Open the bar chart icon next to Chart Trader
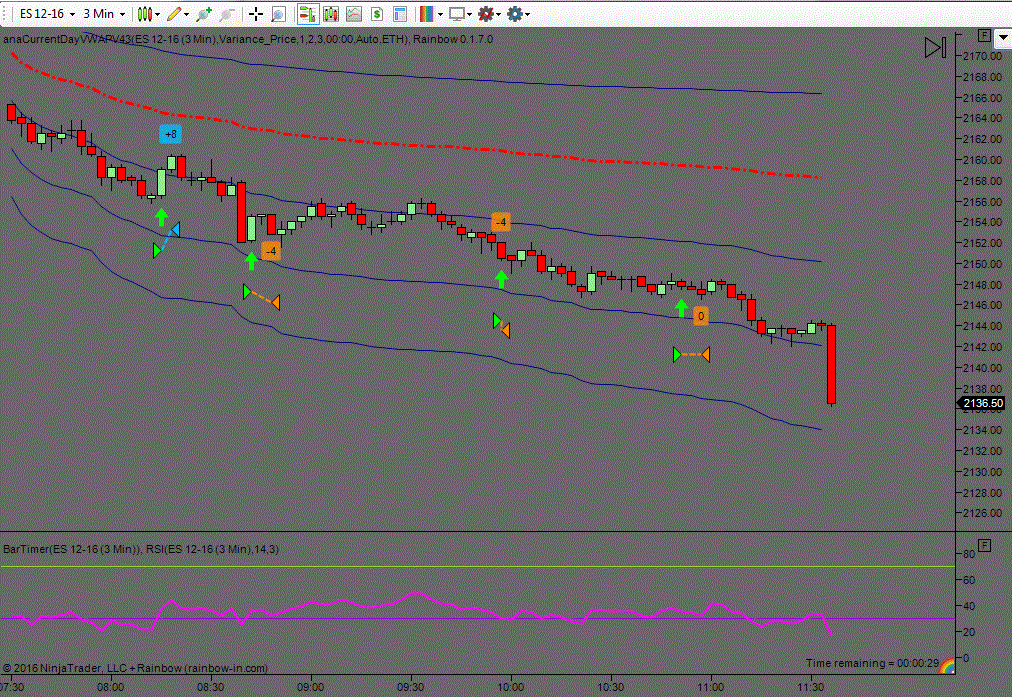The height and width of the screenshot is (697, 1012). coord(331,14)
